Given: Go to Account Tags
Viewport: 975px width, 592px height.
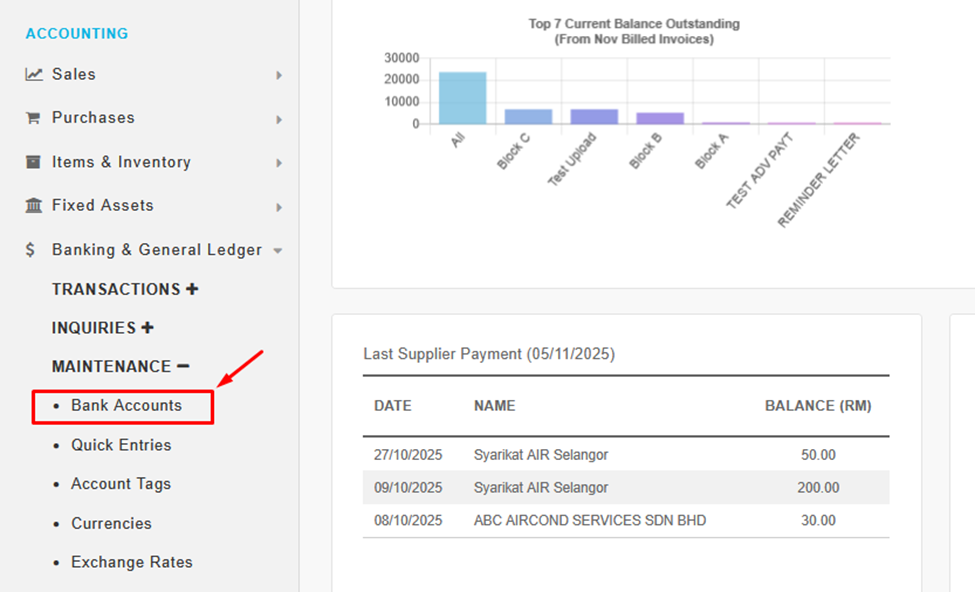Looking at the screenshot, I should coord(121,484).
